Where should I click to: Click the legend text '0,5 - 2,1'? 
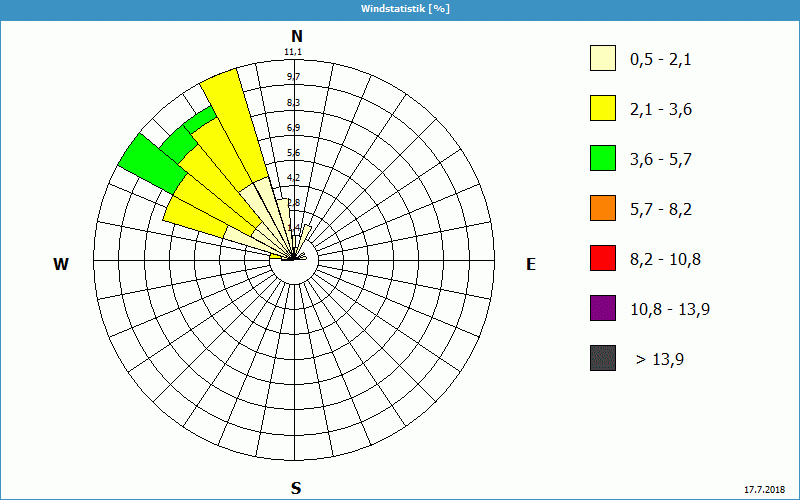point(661,60)
